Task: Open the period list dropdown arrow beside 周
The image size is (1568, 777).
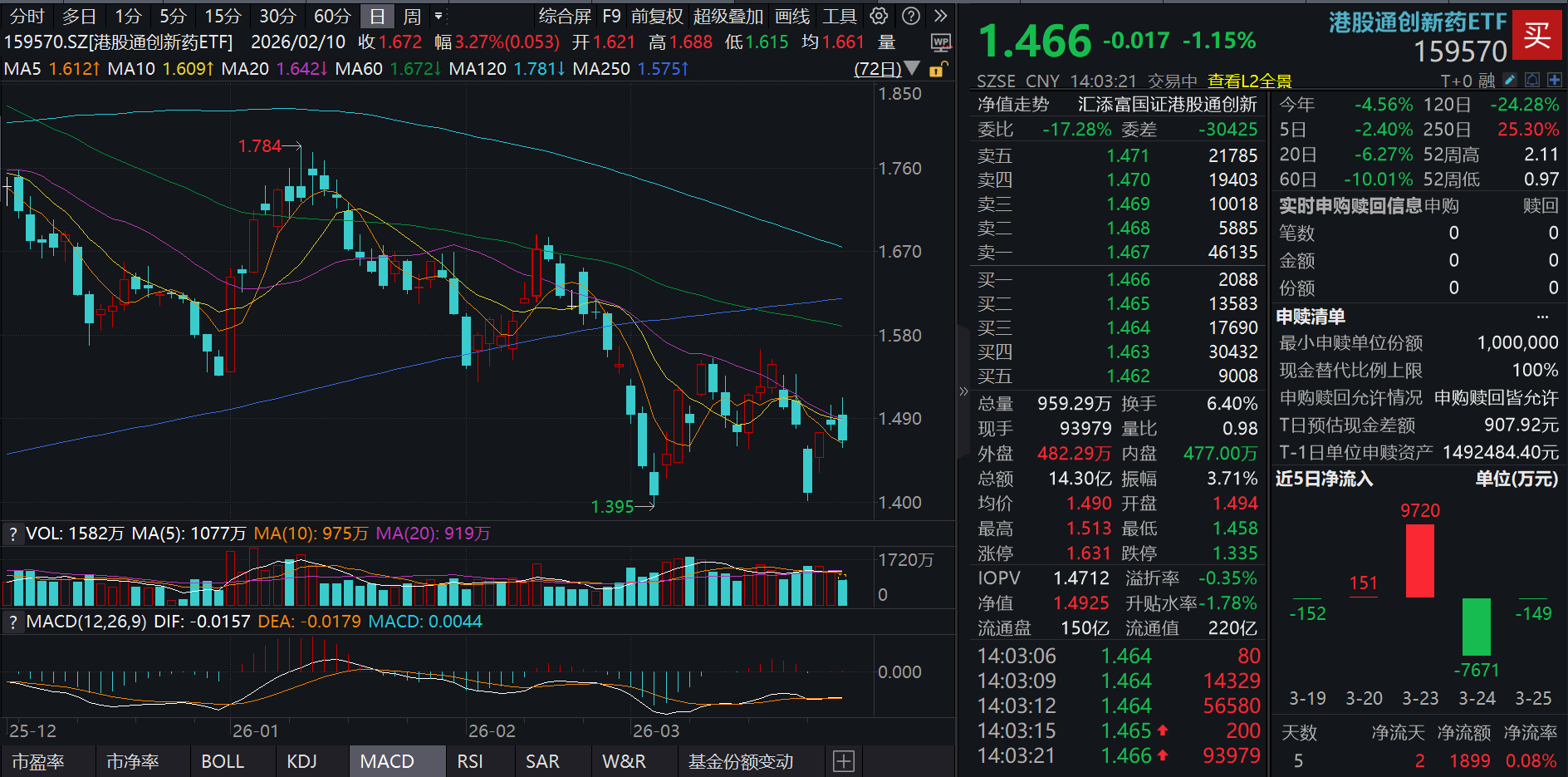Action: [x=439, y=16]
